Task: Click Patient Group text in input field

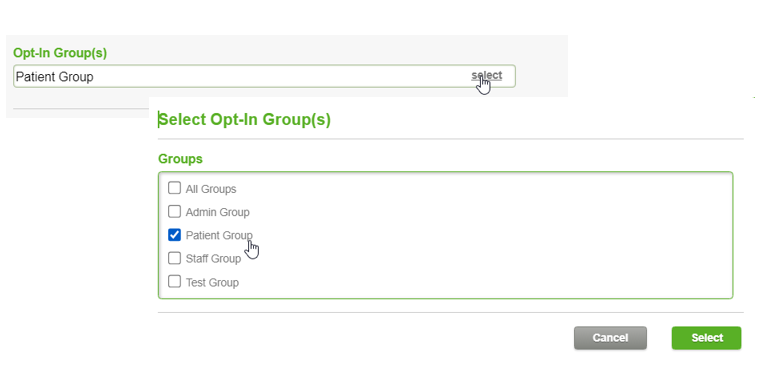Action: pyautogui.click(x=54, y=77)
